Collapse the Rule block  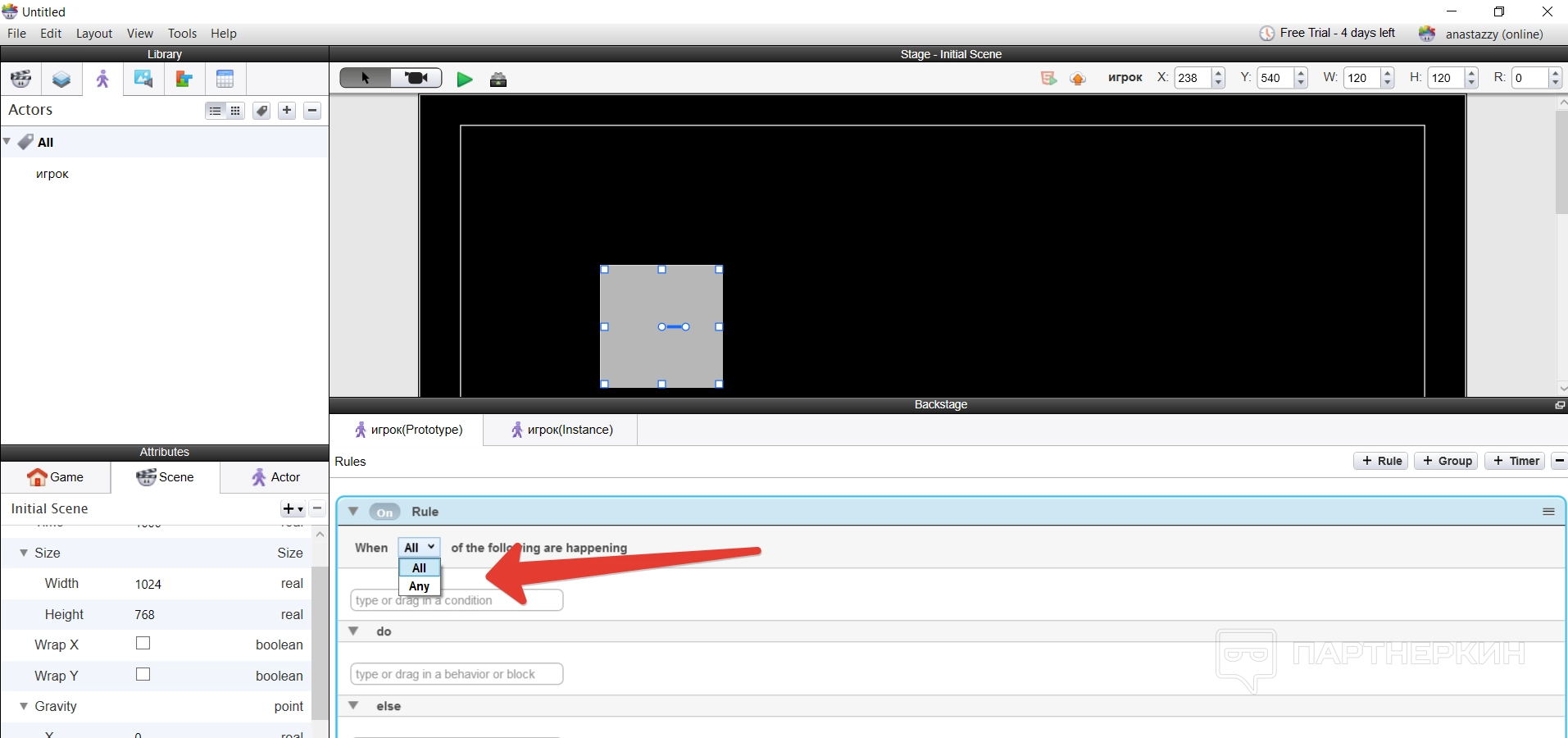pyautogui.click(x=353, y=512)
